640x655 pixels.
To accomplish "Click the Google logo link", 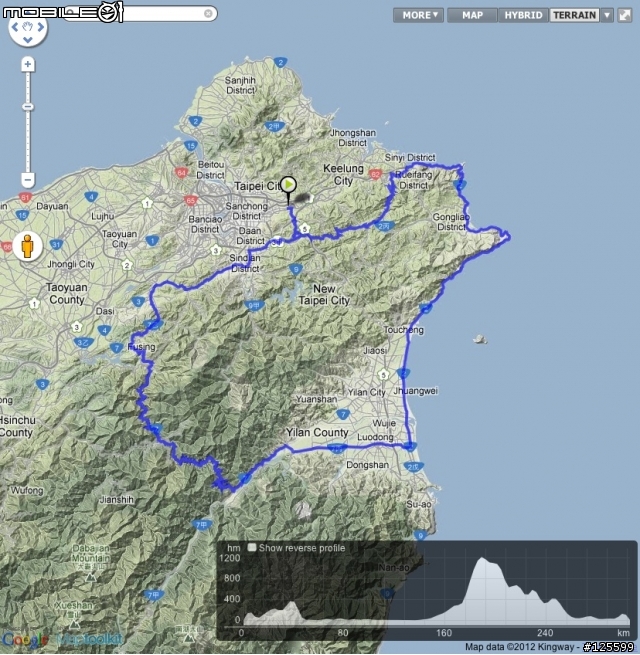I will [24, 640].
